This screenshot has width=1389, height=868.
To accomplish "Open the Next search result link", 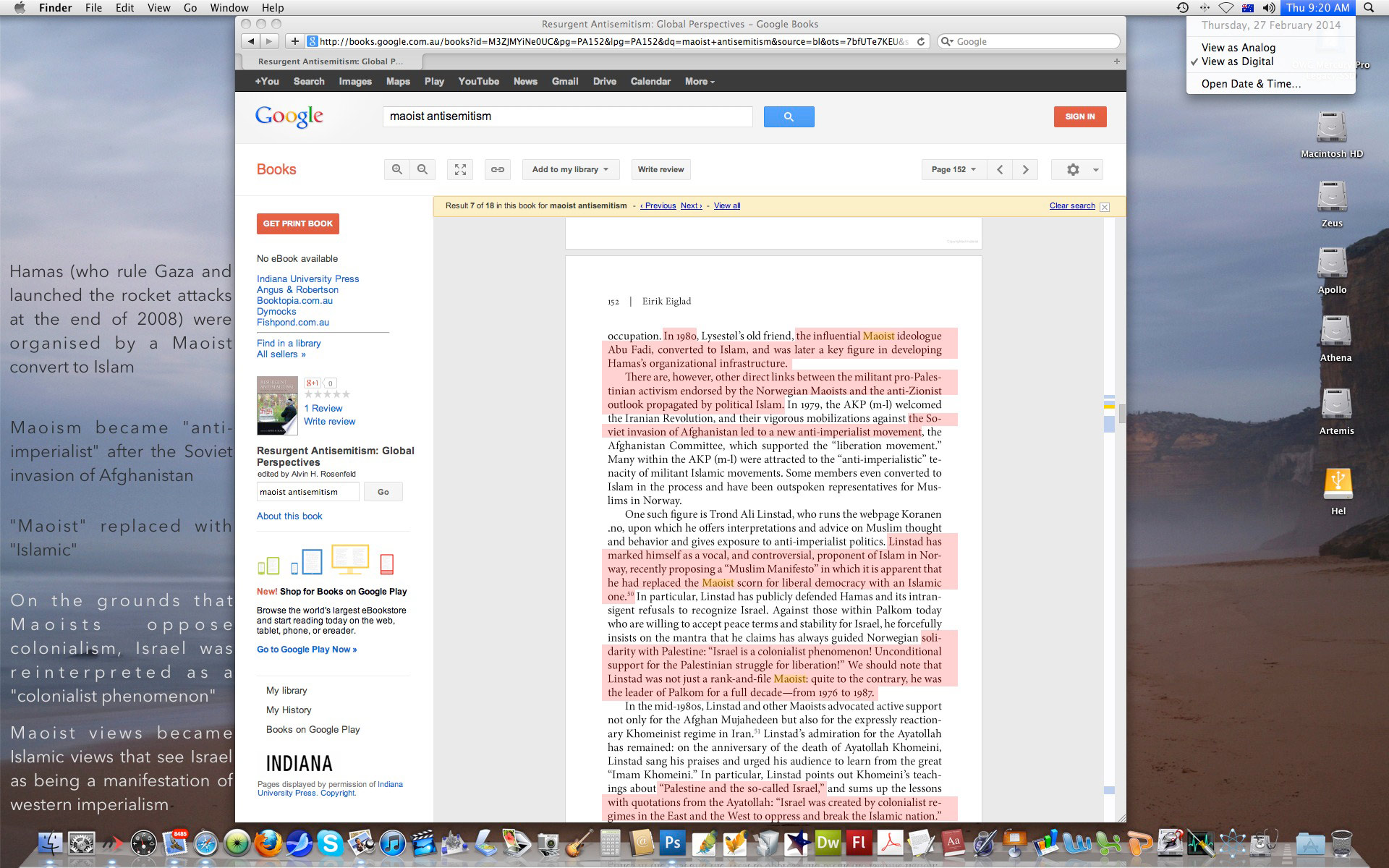I will (691, 206).
